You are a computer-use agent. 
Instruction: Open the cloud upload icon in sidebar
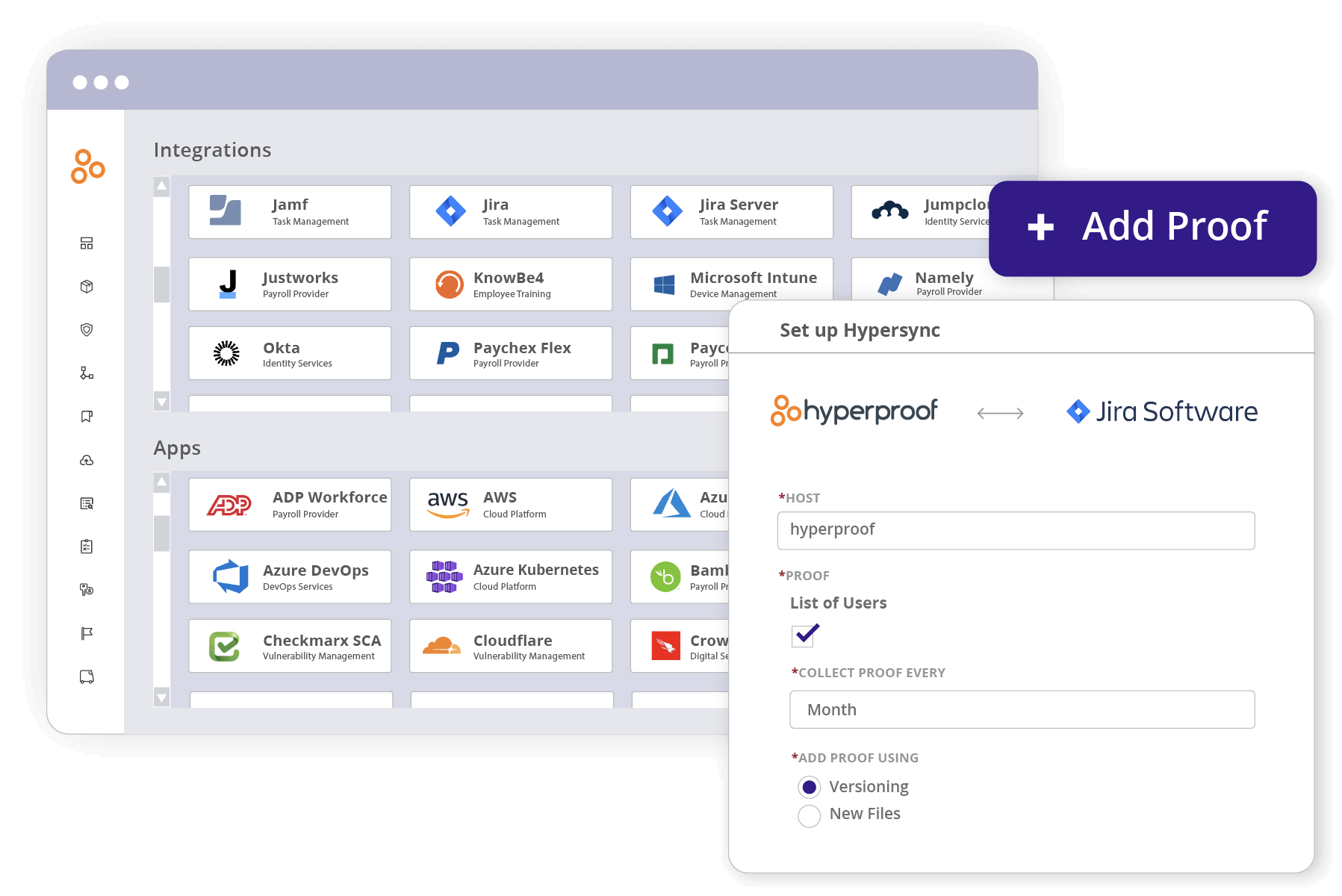point(87,460)
